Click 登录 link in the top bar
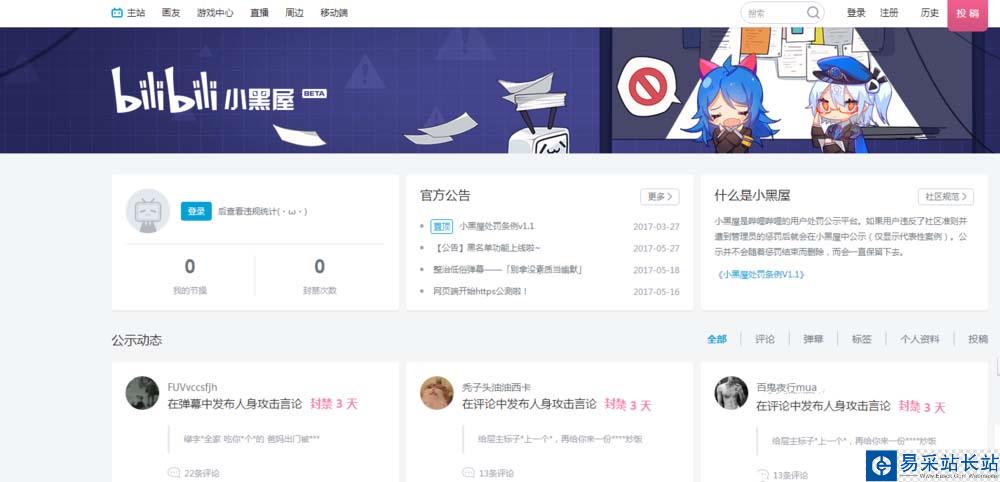Image resolution: width=1000 pixels, height=482 pixels. point(856,13)
